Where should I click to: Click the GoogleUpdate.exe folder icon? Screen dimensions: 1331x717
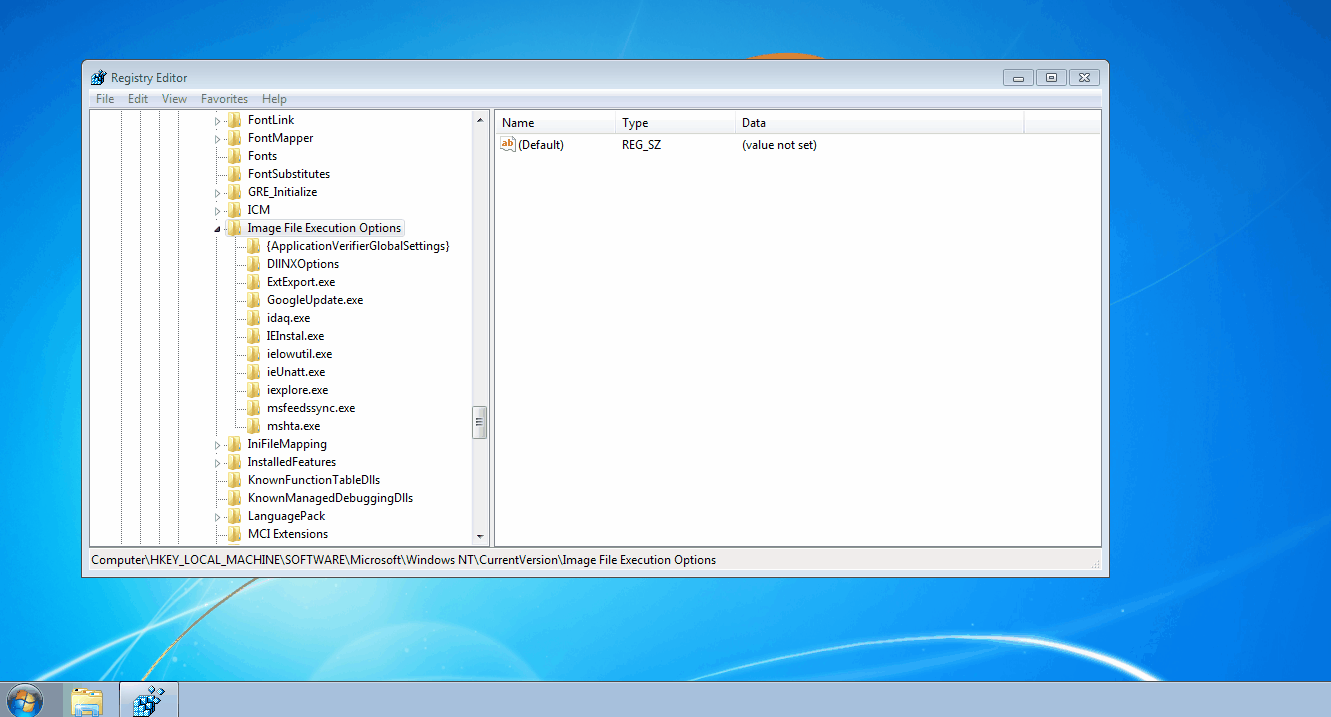[254, 300]
